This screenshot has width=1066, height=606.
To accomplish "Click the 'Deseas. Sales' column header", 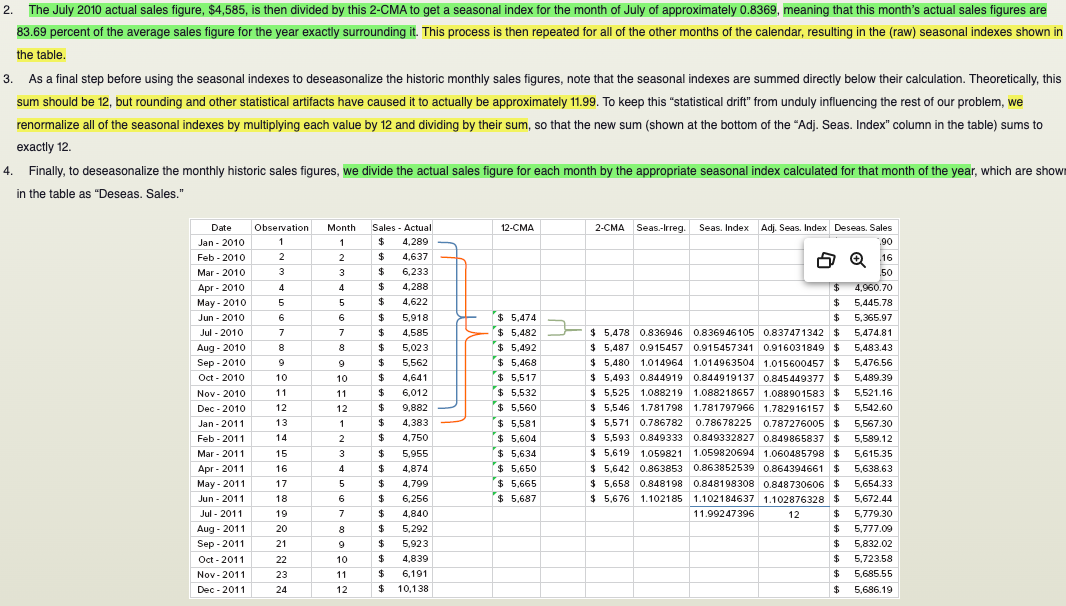I will tap(863, 228).
